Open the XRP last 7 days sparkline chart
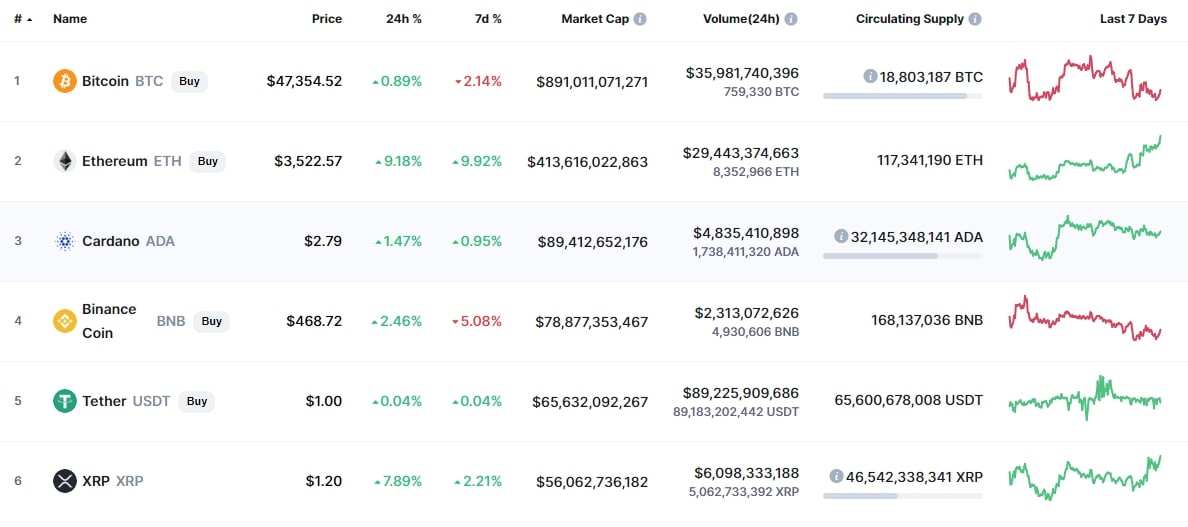 point(1085,479)
